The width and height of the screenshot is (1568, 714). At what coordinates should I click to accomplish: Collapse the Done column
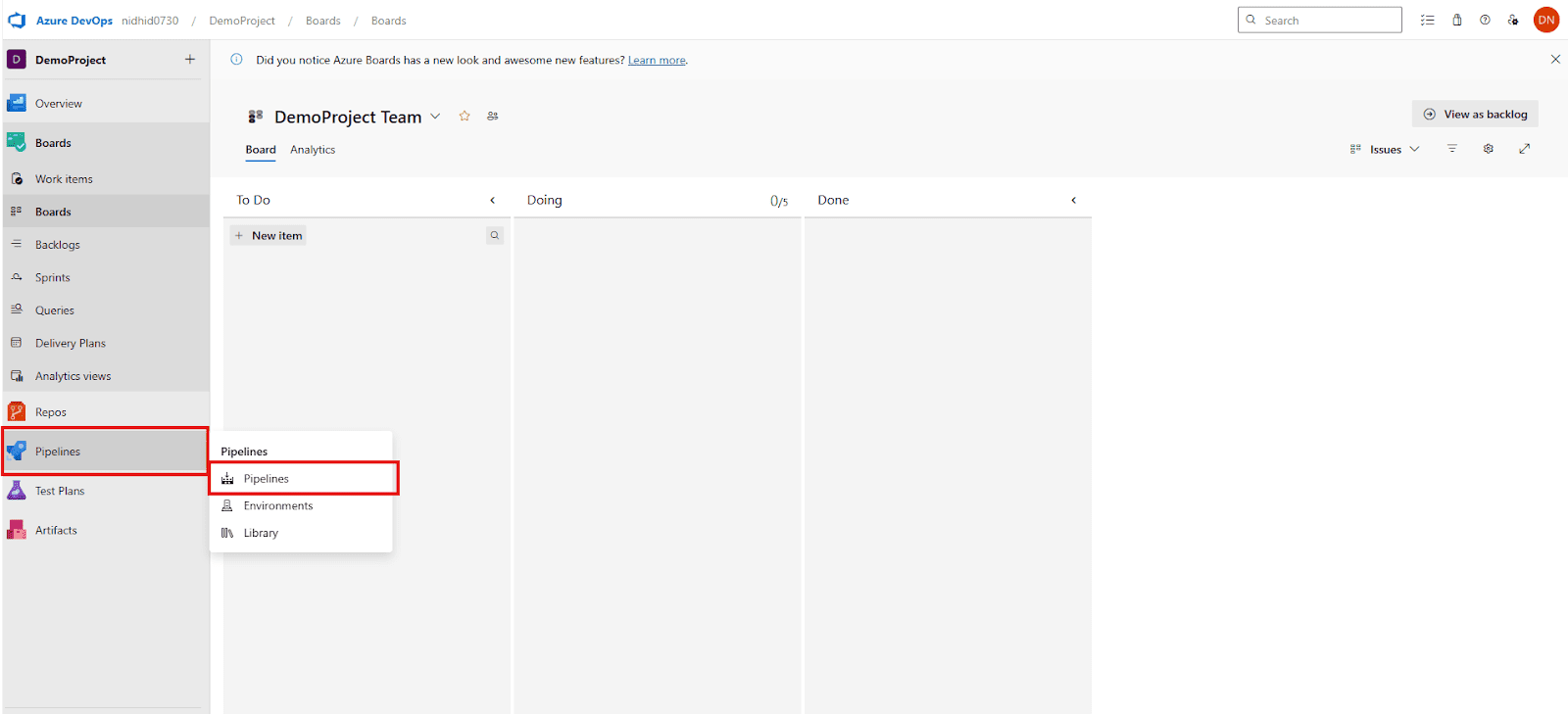point(1074,200)
